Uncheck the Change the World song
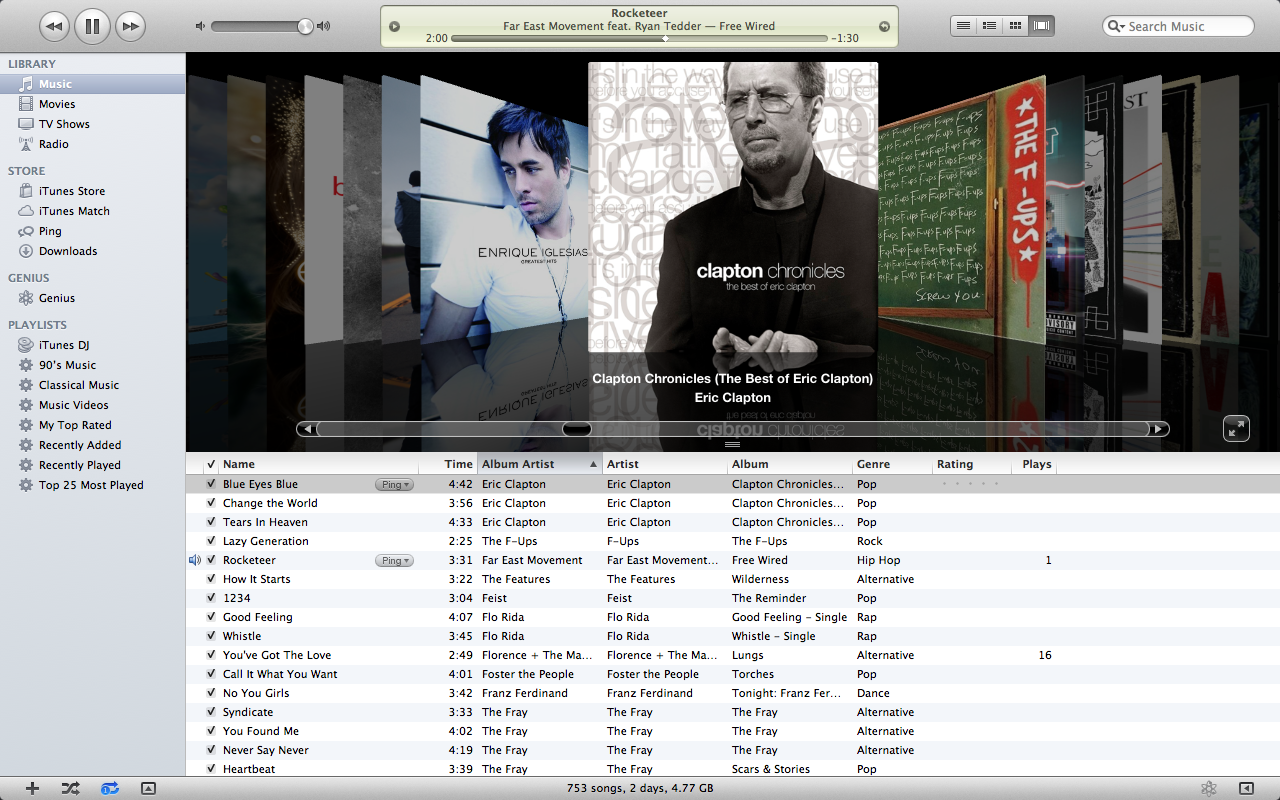1280x800 pixels. point(211,503)
